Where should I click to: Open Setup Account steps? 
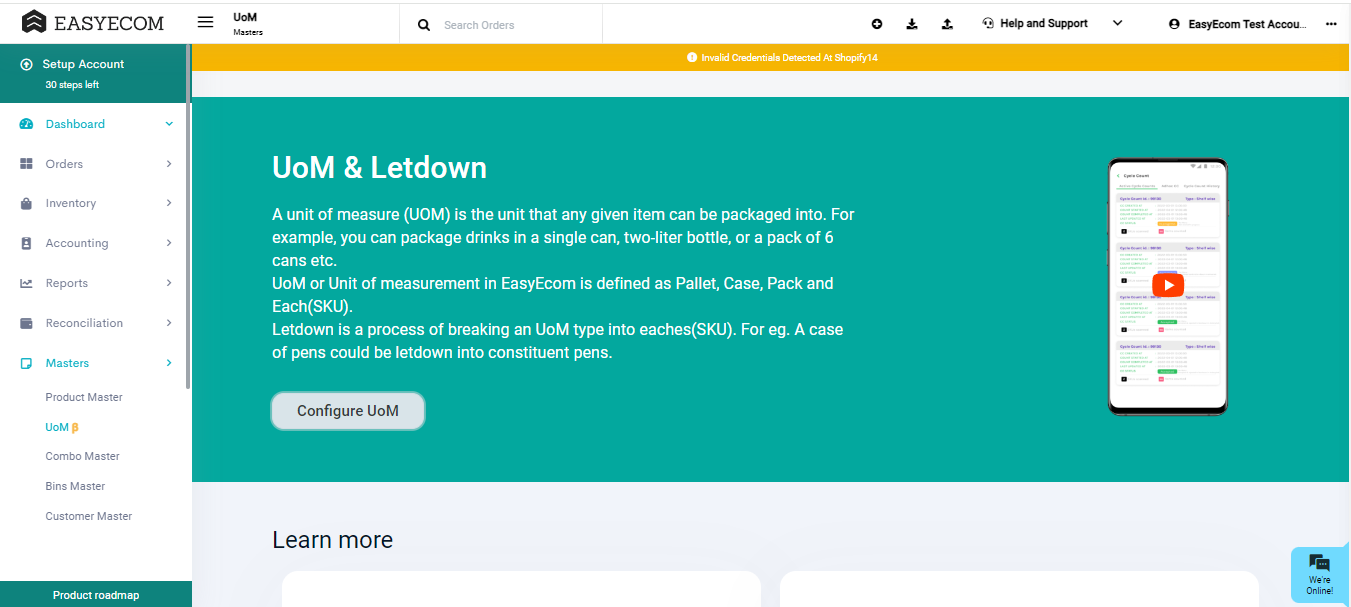point(94,73)
